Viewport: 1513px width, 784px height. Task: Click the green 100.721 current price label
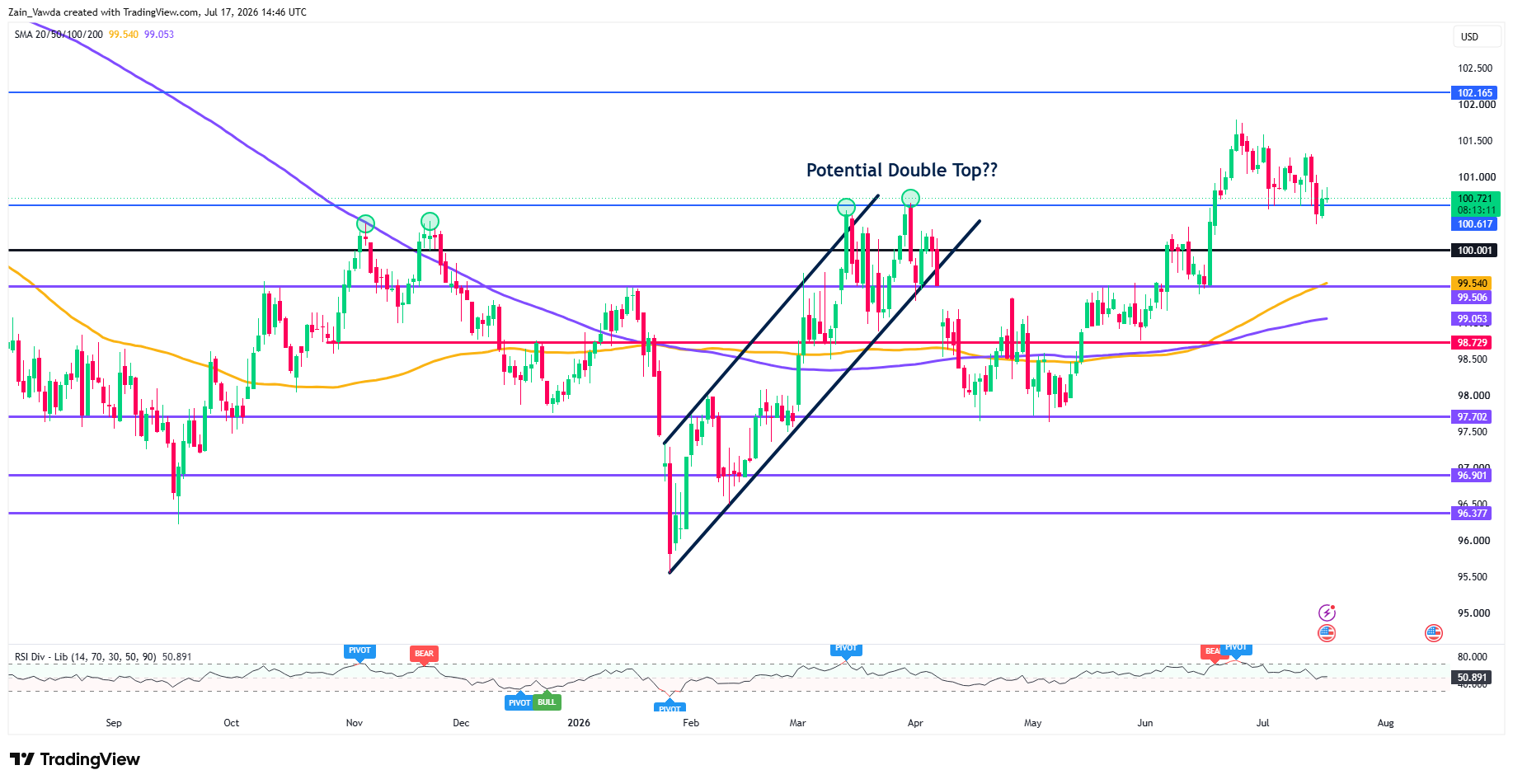[x=1475, y=199]
